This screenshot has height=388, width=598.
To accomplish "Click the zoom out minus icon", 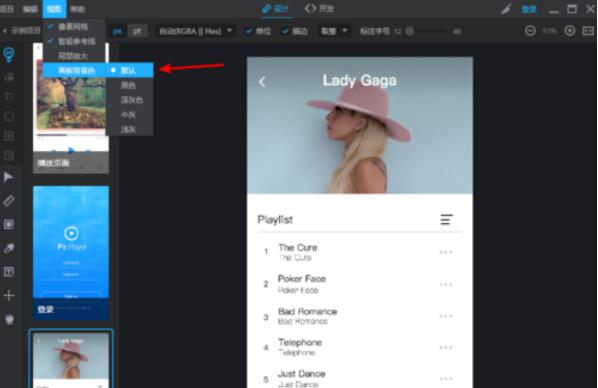I will [530, 31].
